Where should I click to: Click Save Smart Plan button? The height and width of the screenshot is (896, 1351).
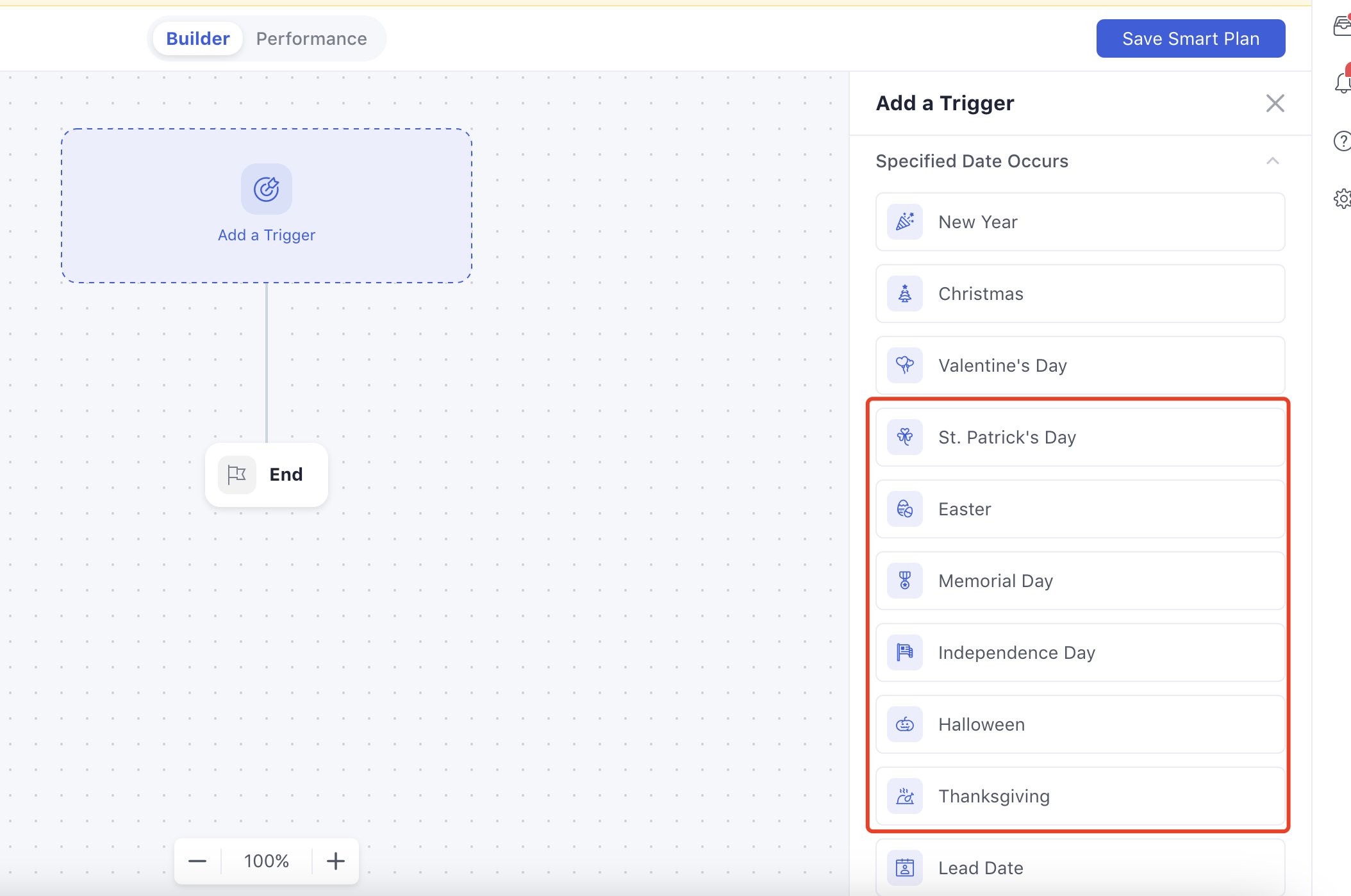tap(1190, 38)
